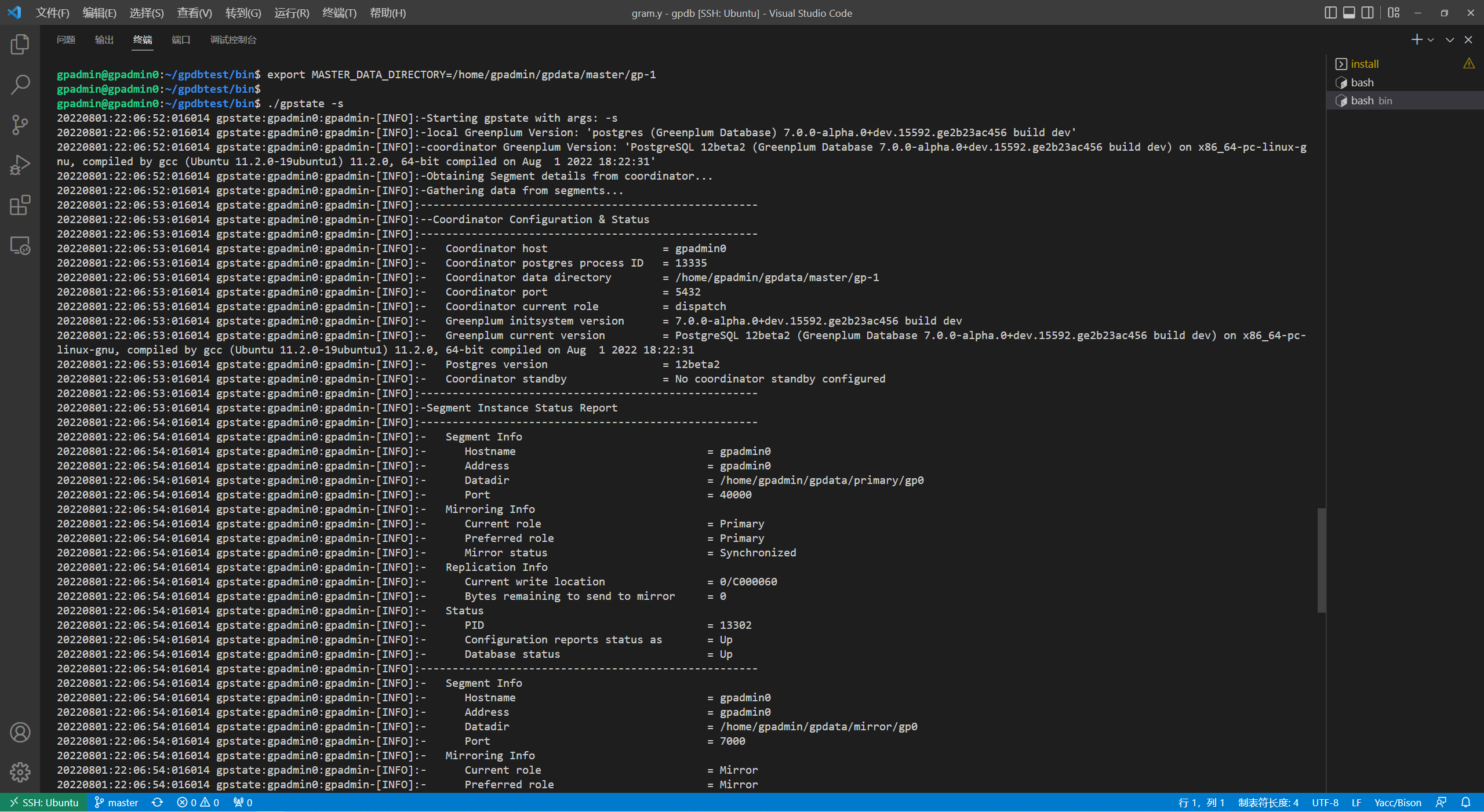
Task: Click the warning icon on install terminal
Action: pos(1468,64)
